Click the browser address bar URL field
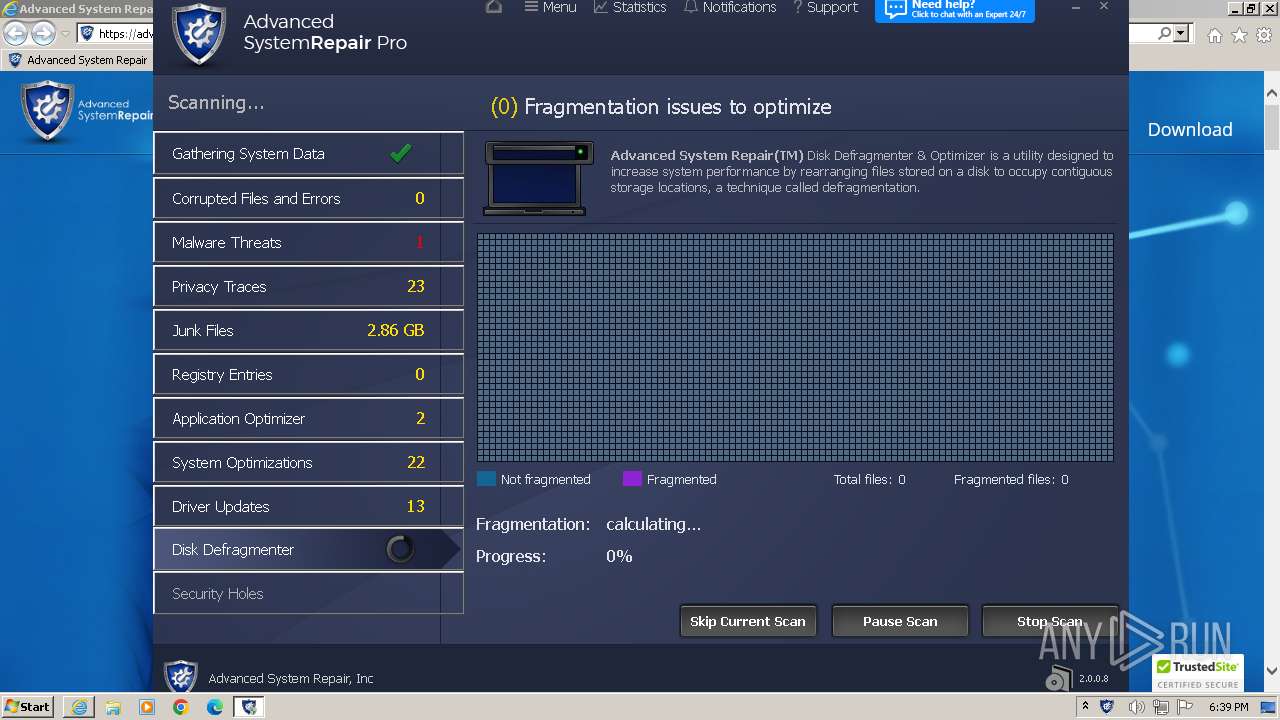This screenshot has height=720, width=1280. tap(125, 34)
